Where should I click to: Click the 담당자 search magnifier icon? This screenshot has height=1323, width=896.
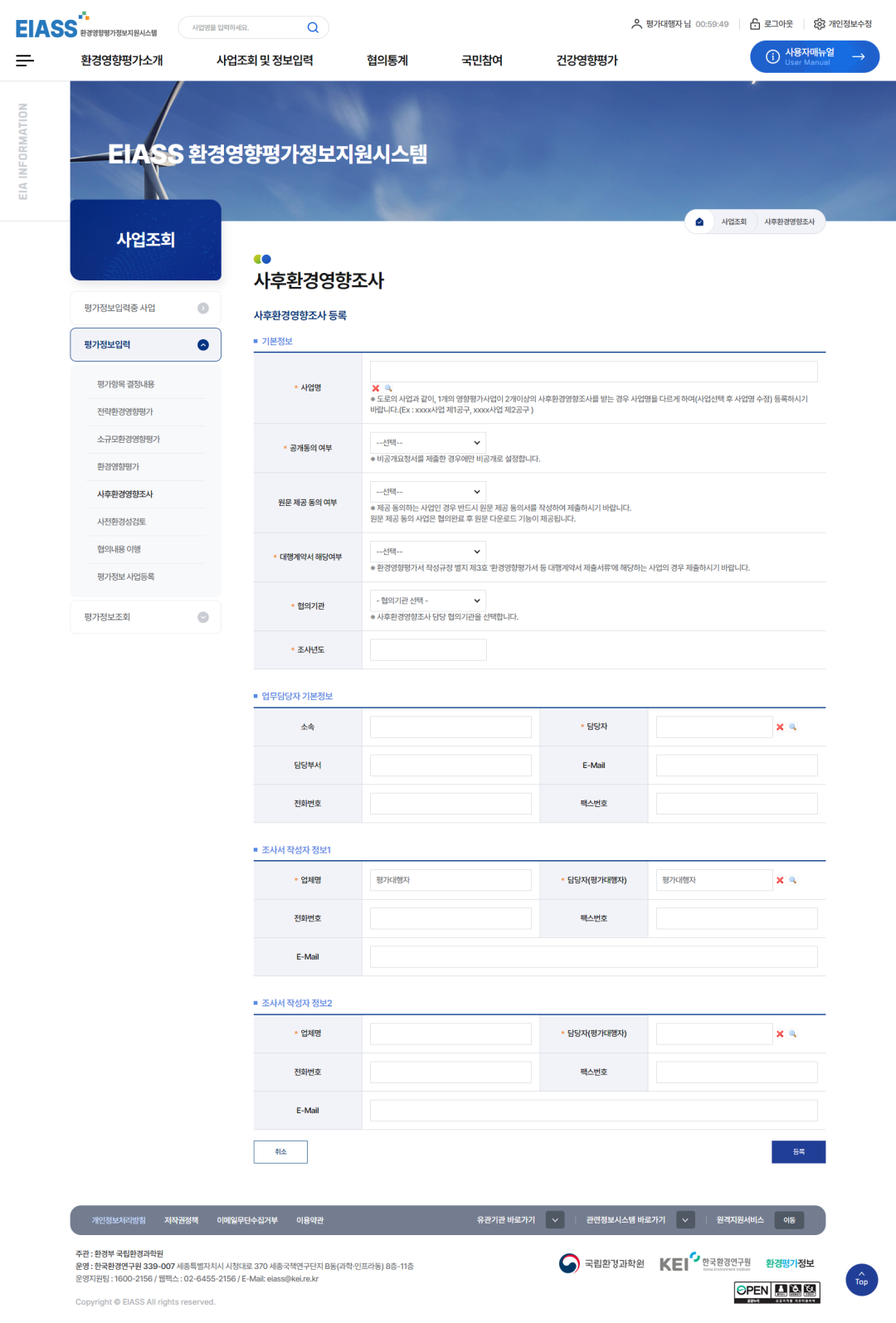click(x=792, y=727)
